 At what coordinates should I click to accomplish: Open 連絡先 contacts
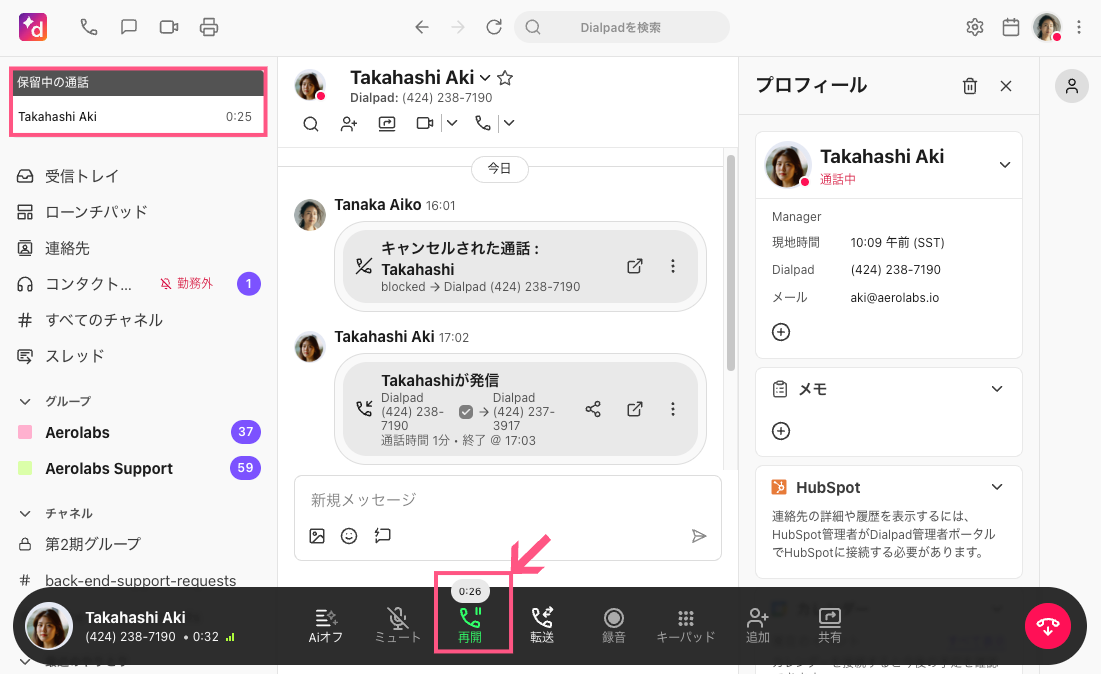(53, 248)
